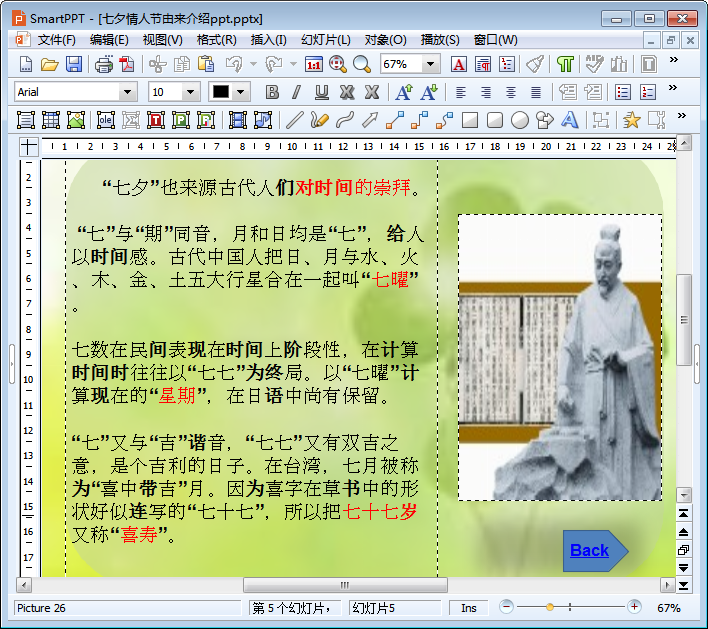Click the gold star animation icon
Screen dimensions: 708x629
[631, 120]
